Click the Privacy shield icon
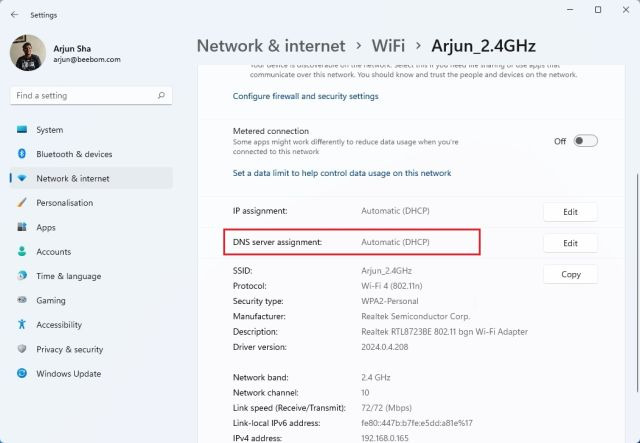 click(x=22, y=349)
